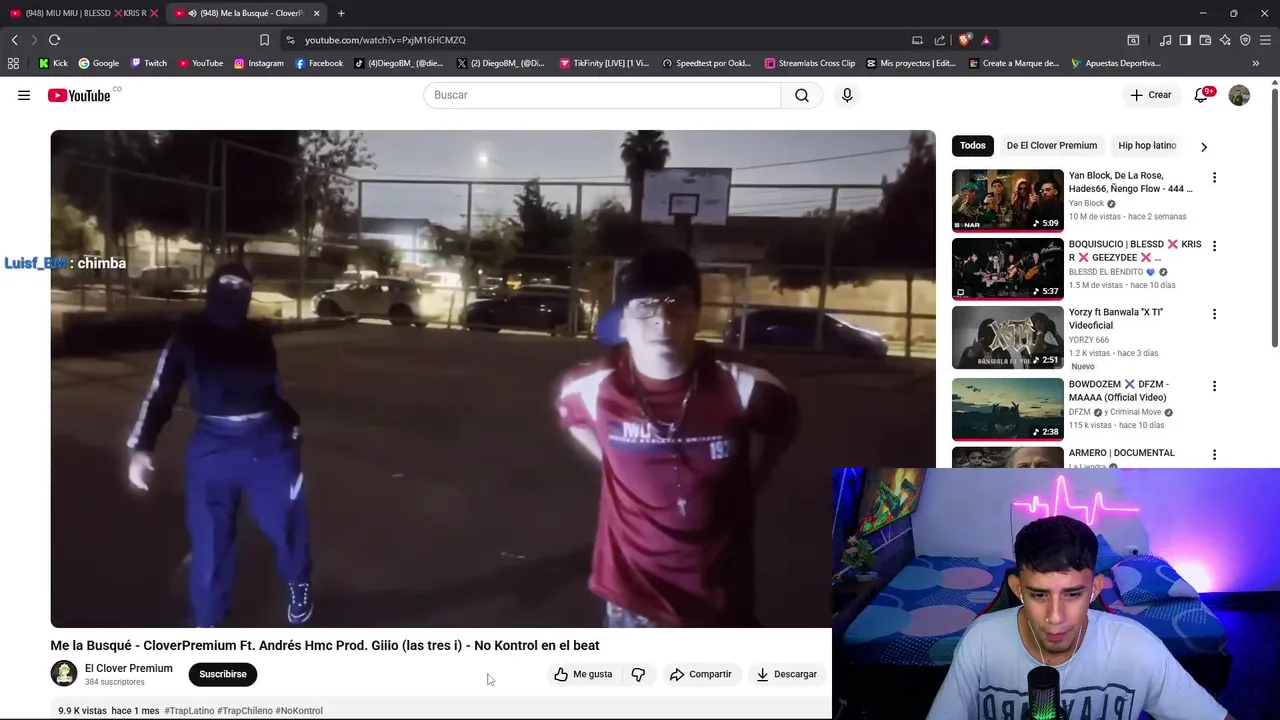Click the #TrapLatino hashtag
Image resolution: width=1280 pixels, height=720 pixels.
click(189, 711)
